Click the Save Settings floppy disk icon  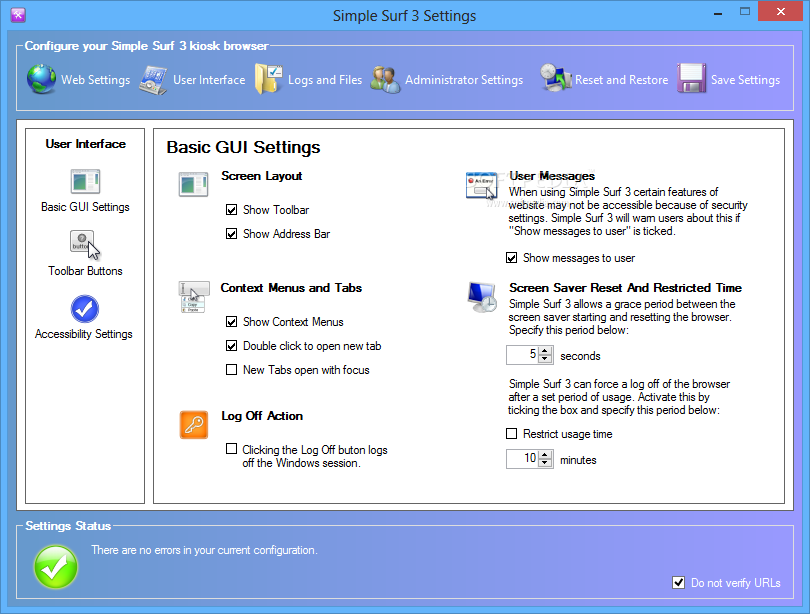[x=692, y=78]
